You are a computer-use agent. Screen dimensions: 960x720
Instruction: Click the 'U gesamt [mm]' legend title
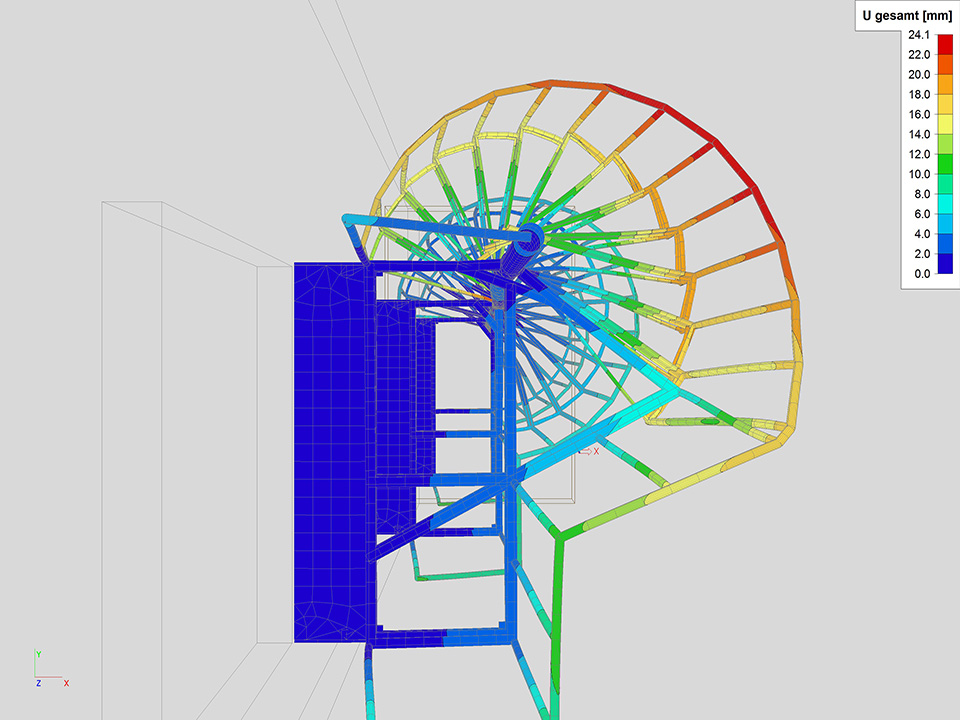tap(905, 14)
